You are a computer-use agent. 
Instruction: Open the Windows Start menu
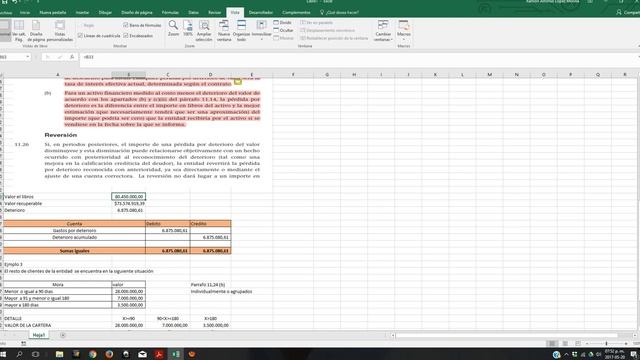[3, 354]
